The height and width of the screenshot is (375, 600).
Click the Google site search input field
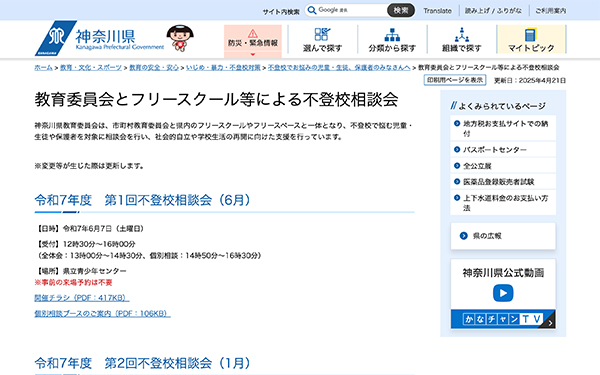pos(351,10)
